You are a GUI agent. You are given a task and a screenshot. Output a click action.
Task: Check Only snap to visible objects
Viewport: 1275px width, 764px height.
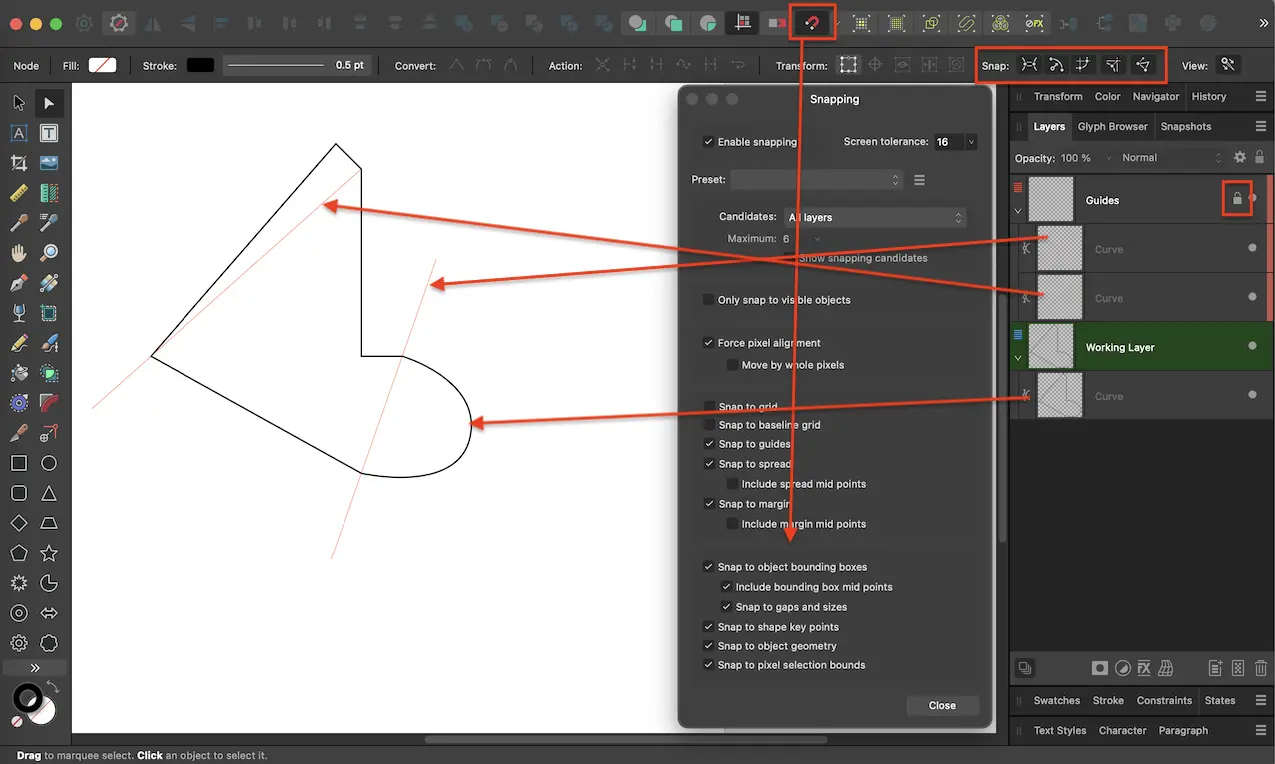(709, 300)
